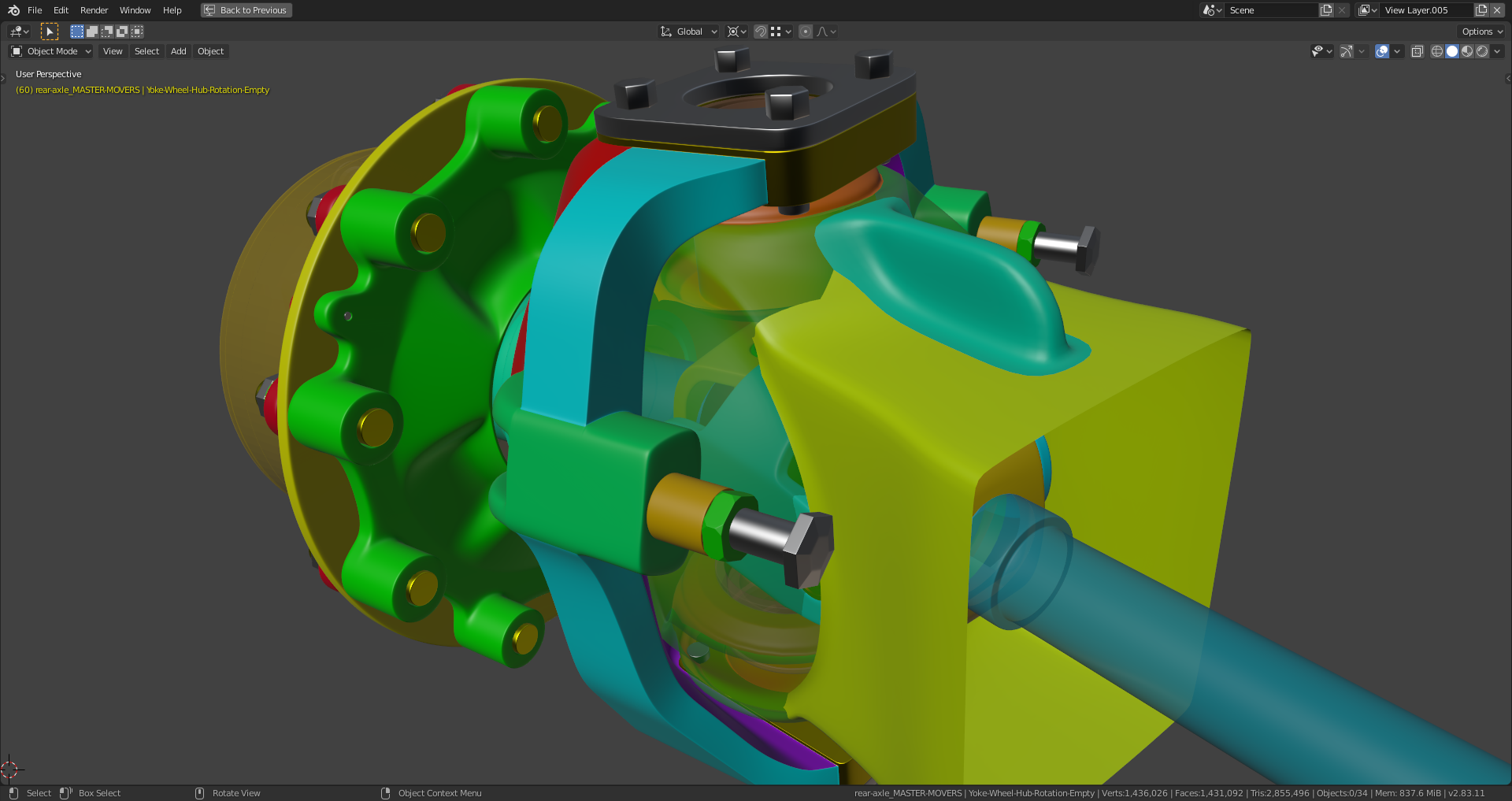Open the Object Mode dropdown
The image size is (1512, 801).
click(51, 51)
